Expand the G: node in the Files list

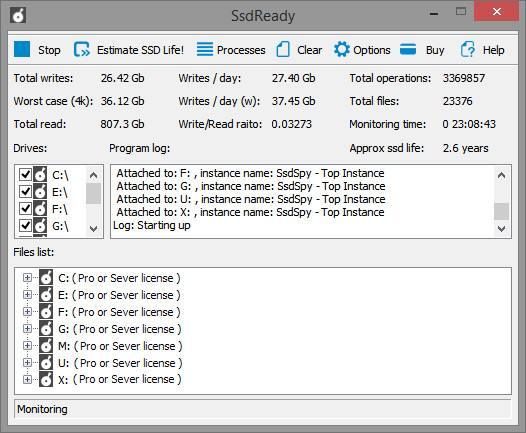(x=27, y=329)
